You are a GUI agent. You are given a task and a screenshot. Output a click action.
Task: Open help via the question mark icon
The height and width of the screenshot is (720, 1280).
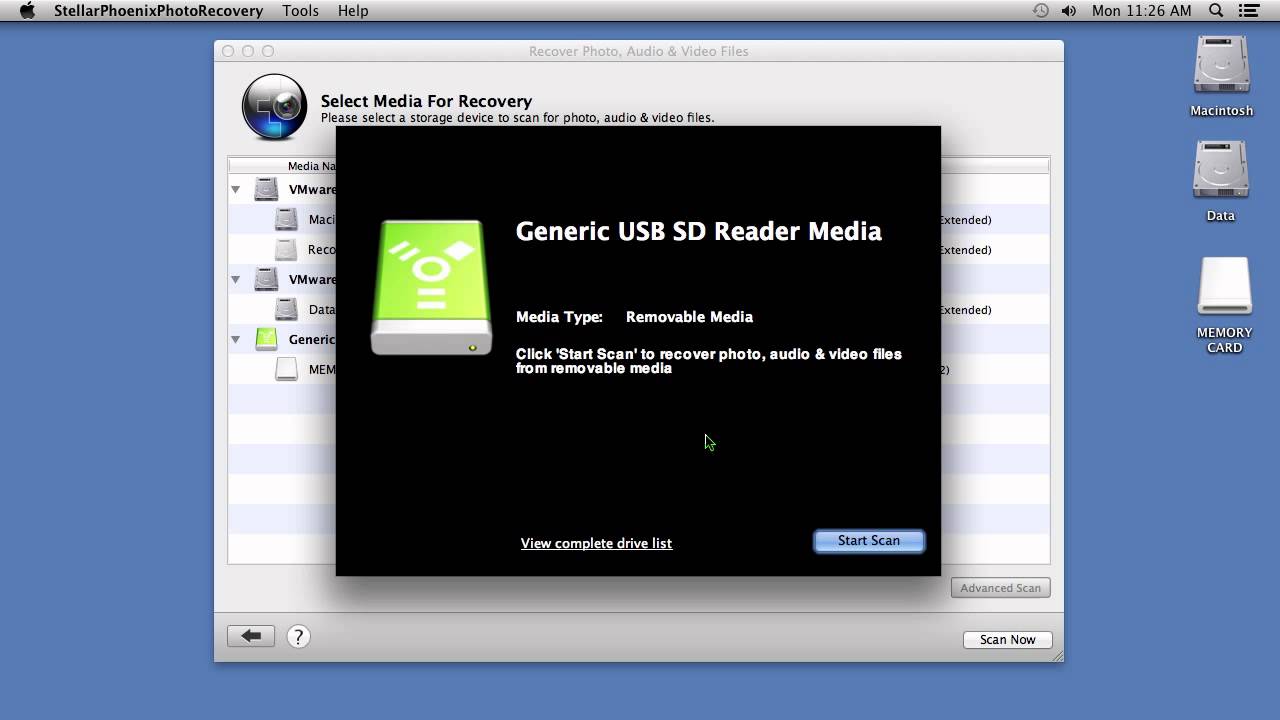[298, 636]
